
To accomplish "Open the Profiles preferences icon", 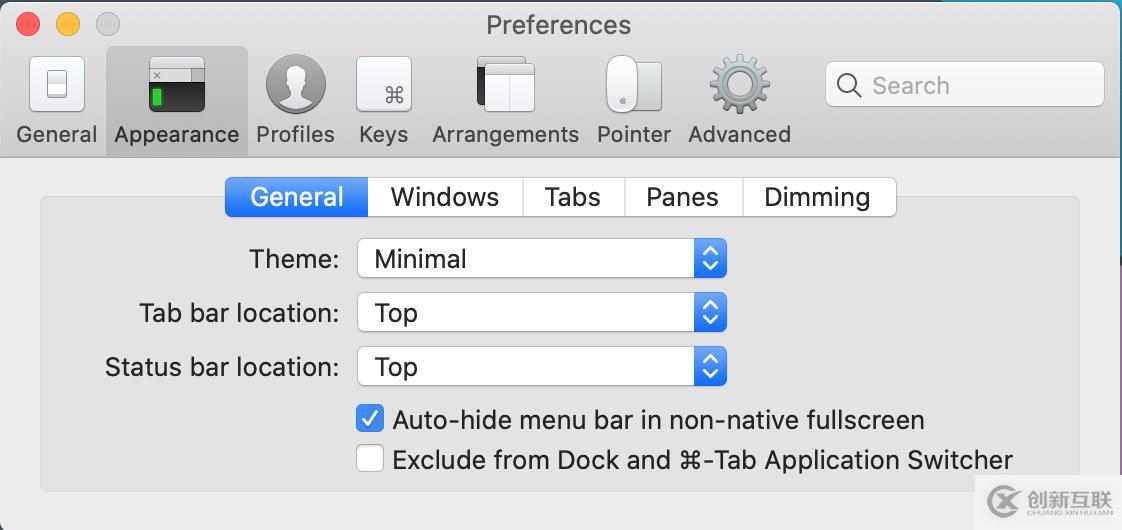I will click(x=295, y=85).
